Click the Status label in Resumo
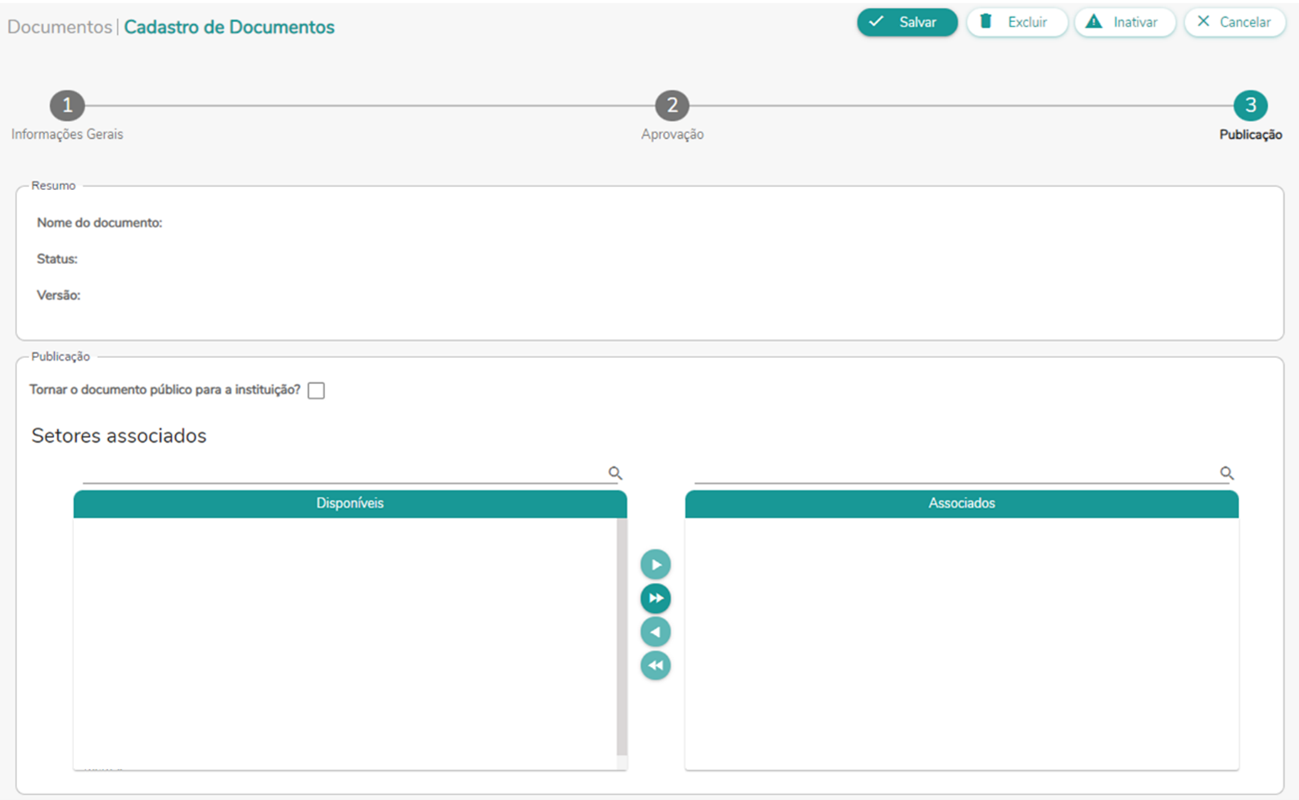 point(57,259)
